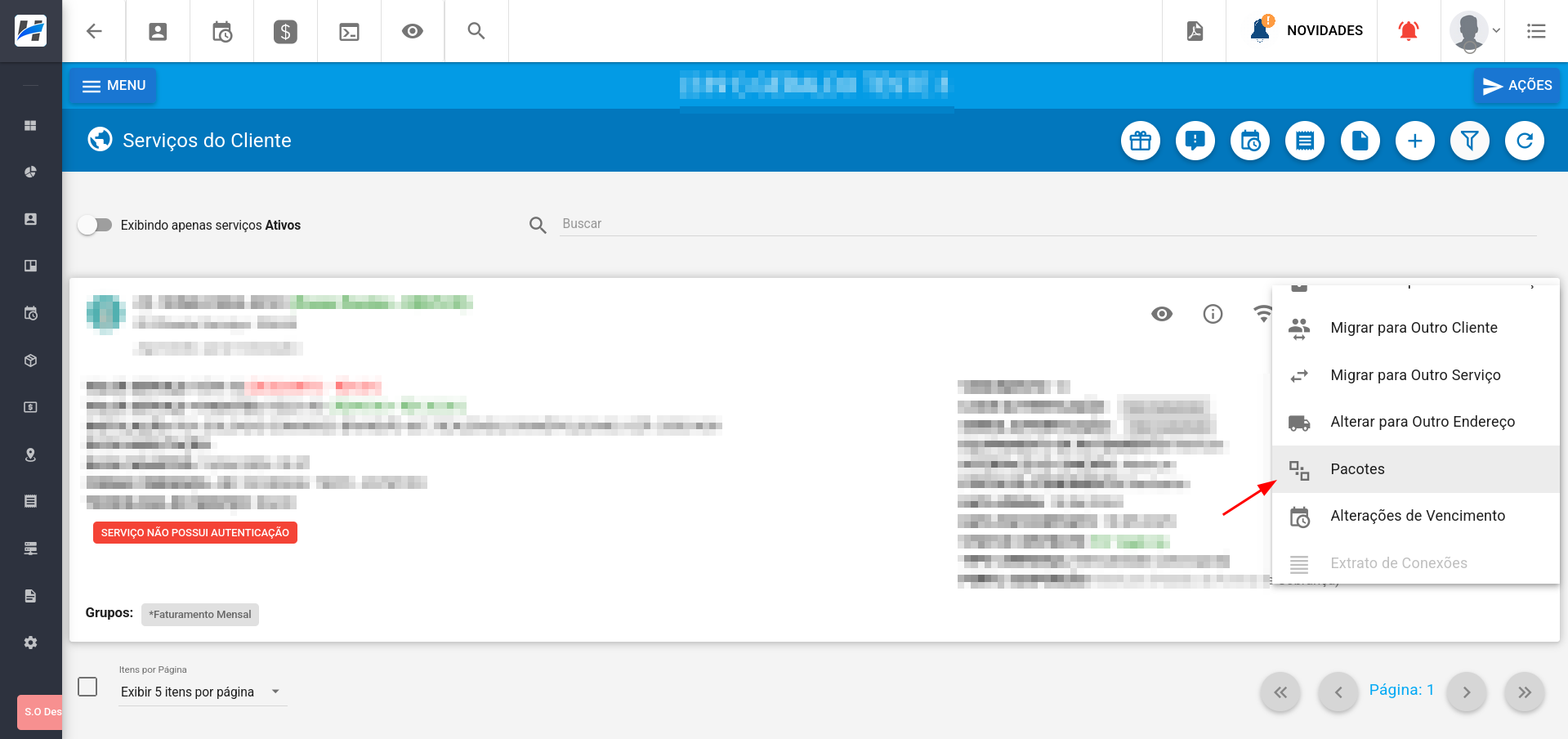This screenshot has width=1568, height=739.
Task: Open the dashboard grid sidebar icon
Action: click(30, 125)
